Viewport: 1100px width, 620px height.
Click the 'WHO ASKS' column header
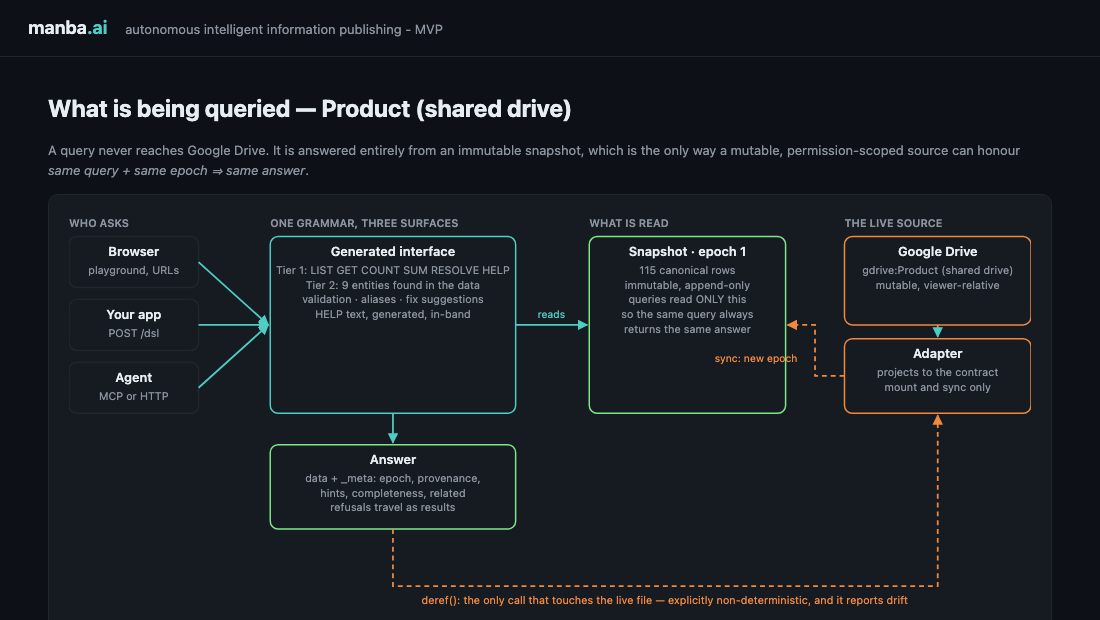pyautogui.click(x=99, y=223)
